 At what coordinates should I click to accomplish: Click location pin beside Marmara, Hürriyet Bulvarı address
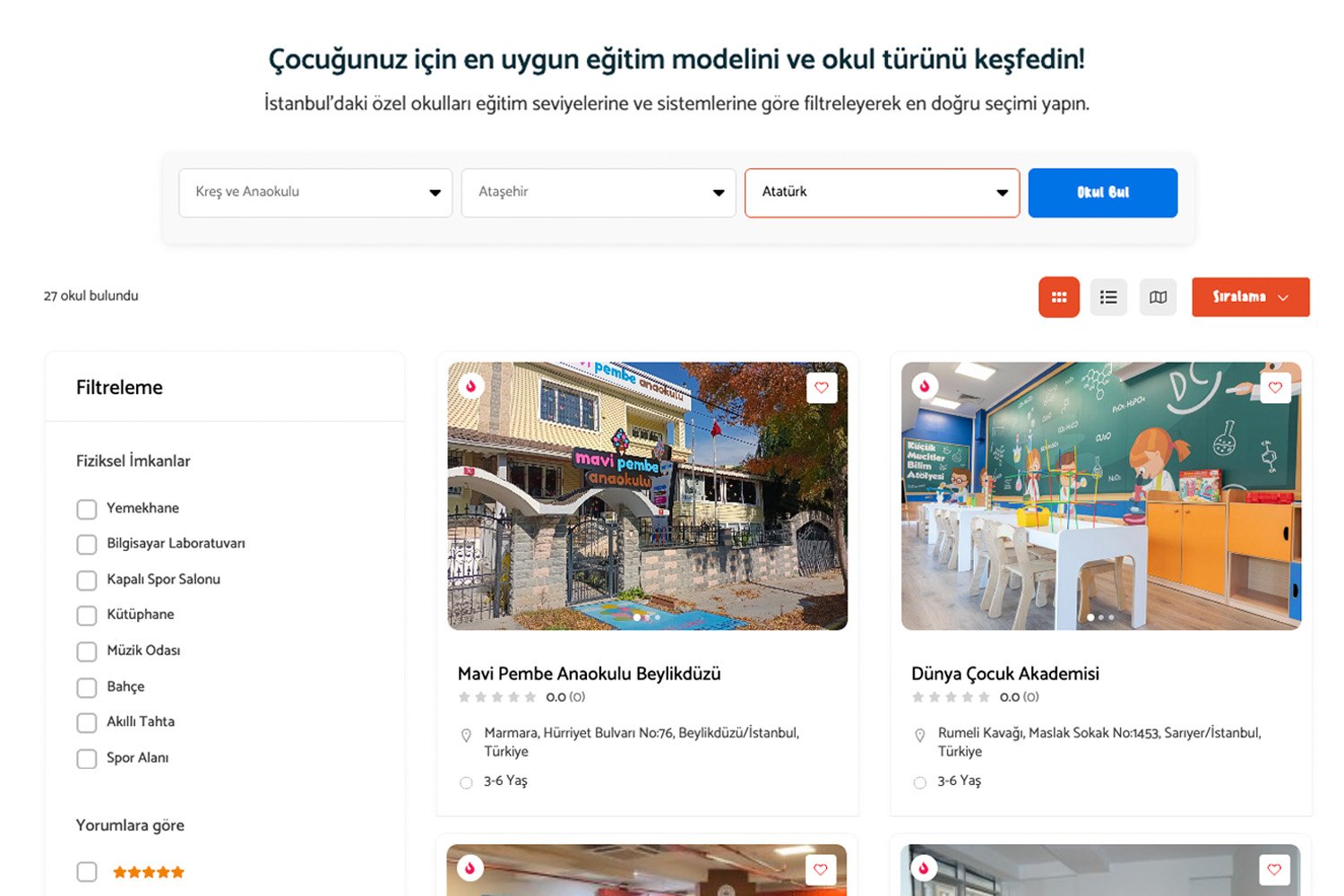[x=466, y=736]
